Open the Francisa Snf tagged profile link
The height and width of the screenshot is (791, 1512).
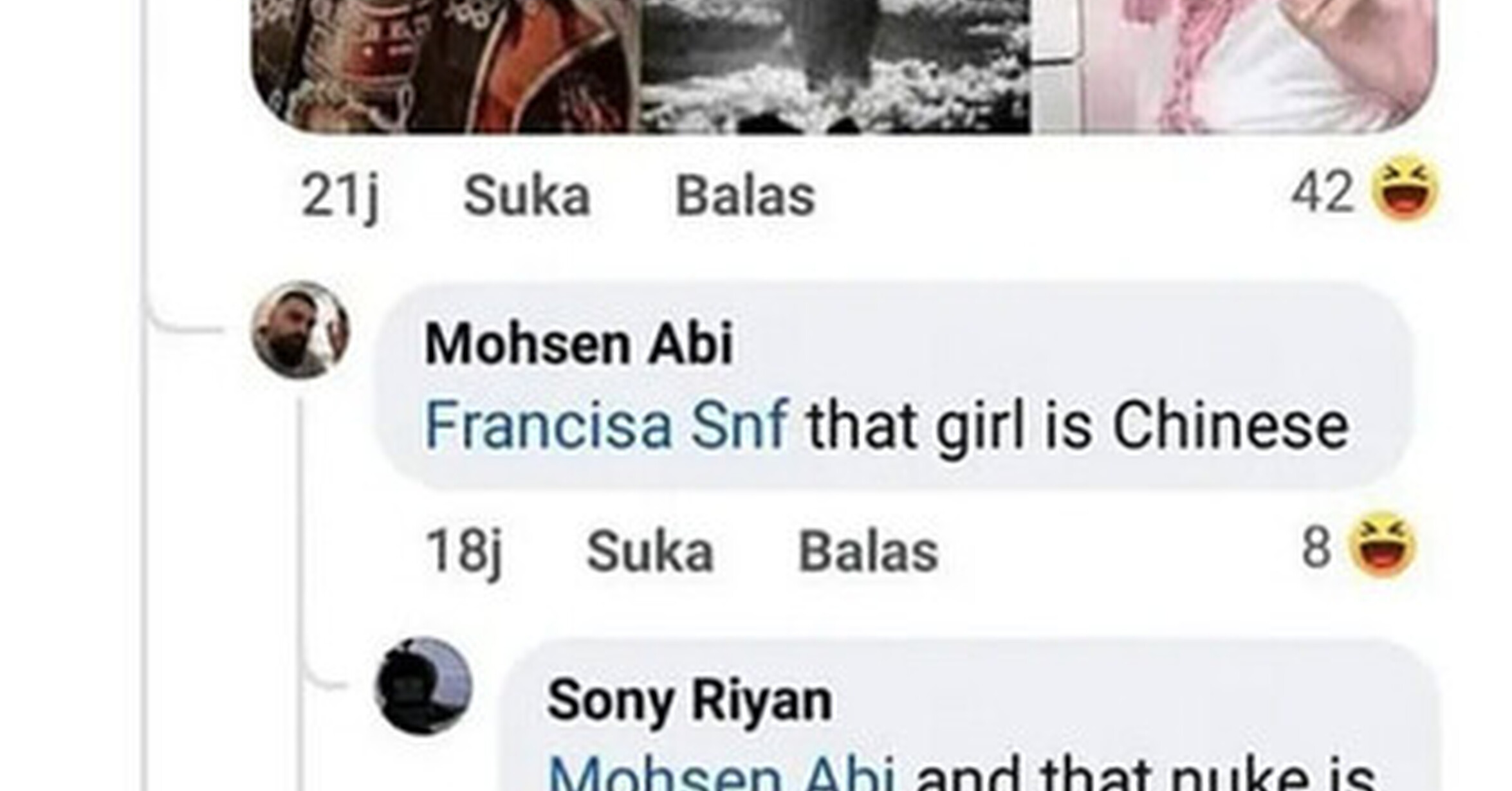tap(607, 425)
